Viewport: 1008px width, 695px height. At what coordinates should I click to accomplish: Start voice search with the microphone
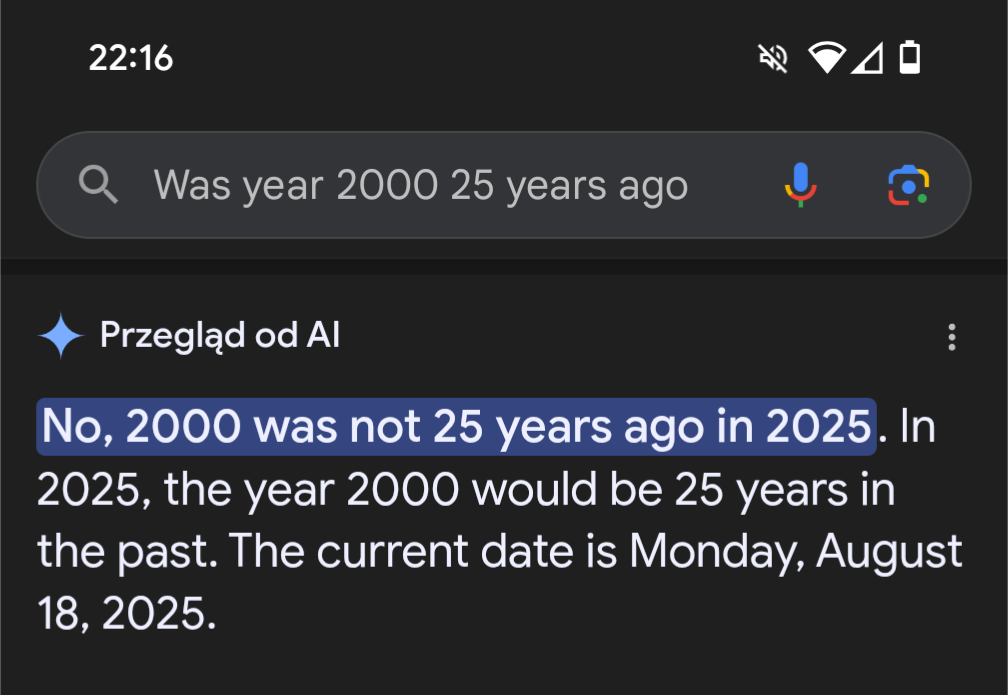800,185
